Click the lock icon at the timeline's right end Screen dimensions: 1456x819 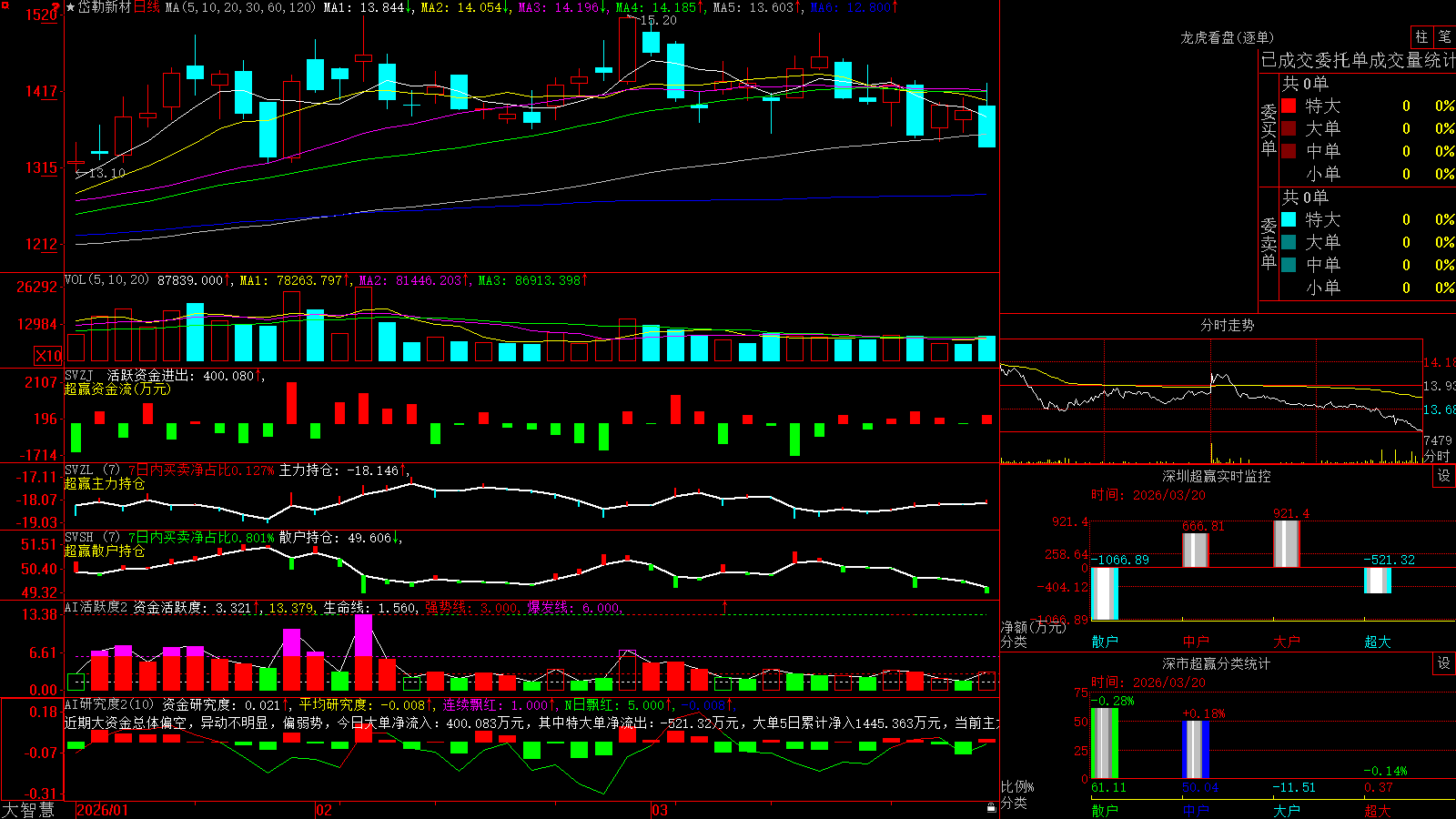point(992,808)
